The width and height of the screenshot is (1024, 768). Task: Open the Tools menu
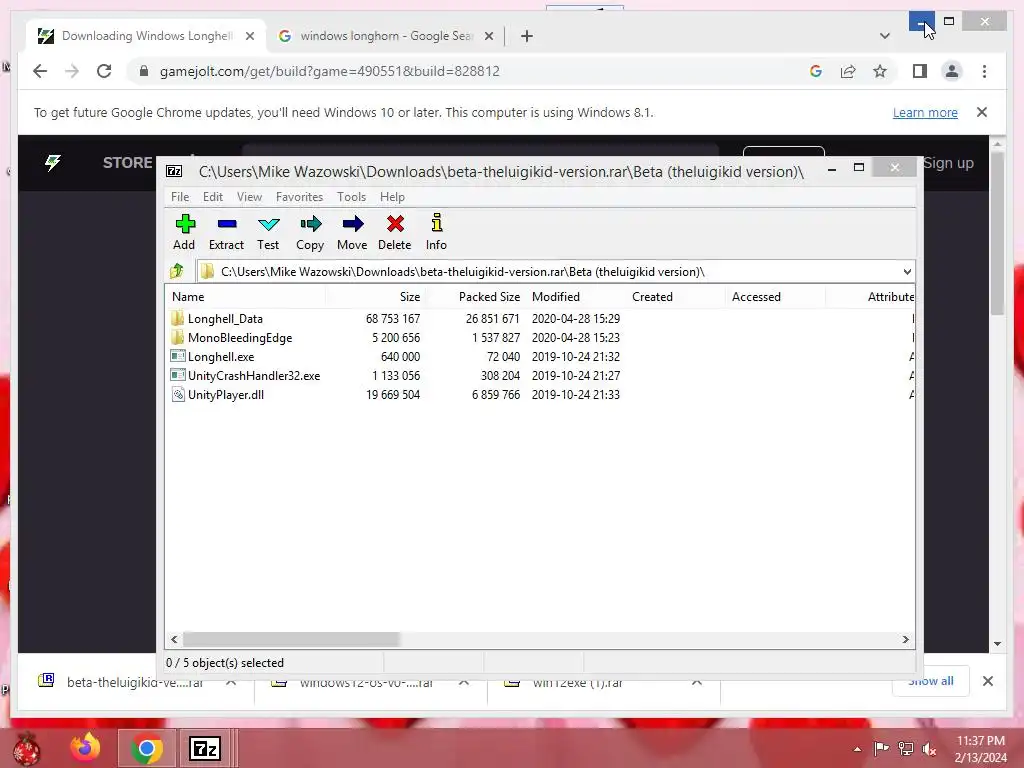[351, 197]
